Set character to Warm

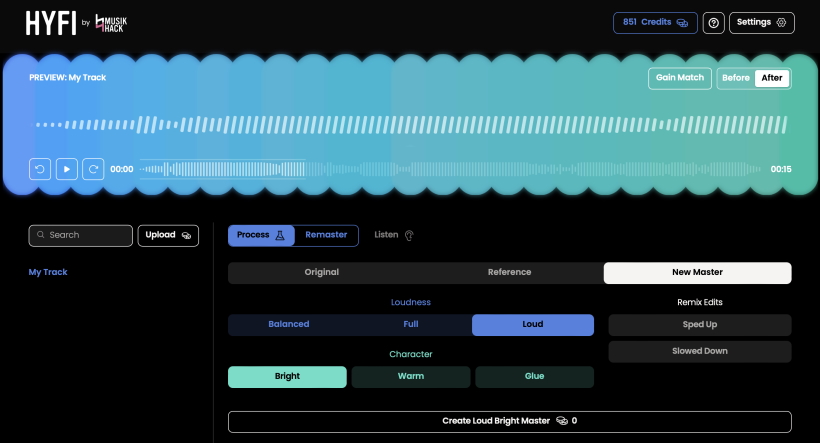click(411, 377)
